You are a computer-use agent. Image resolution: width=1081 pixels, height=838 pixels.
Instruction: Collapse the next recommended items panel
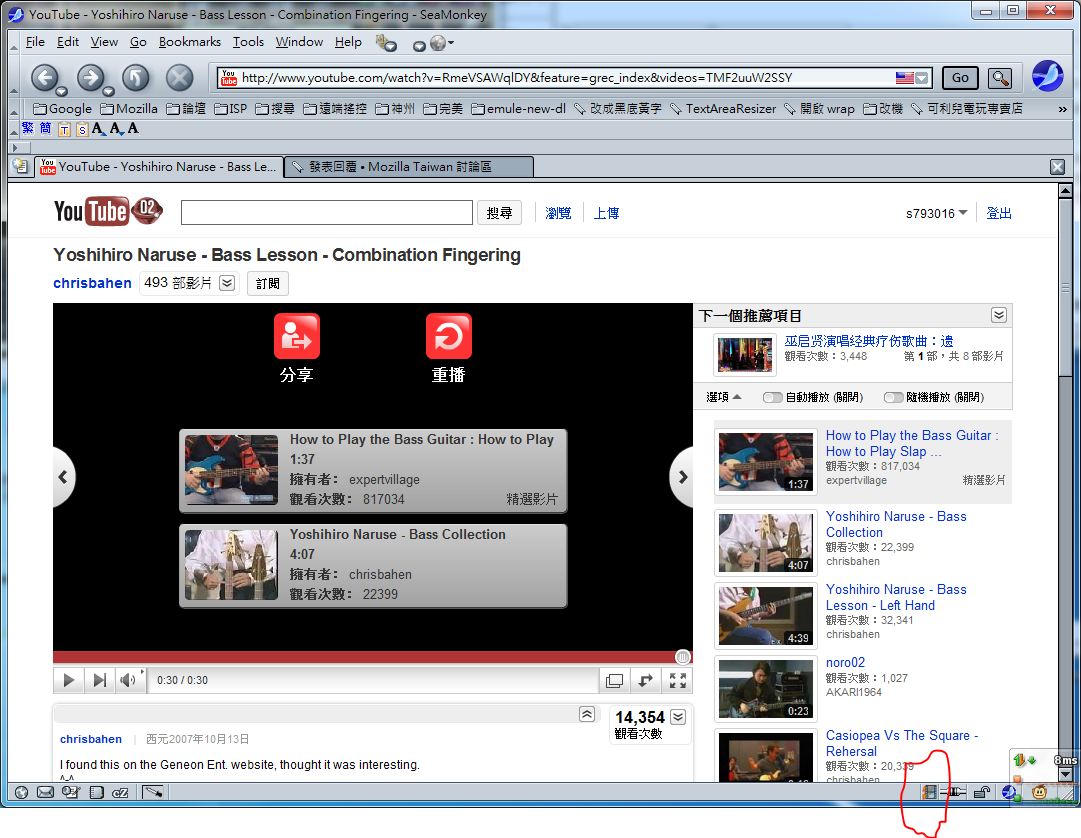tap(998, 315)
